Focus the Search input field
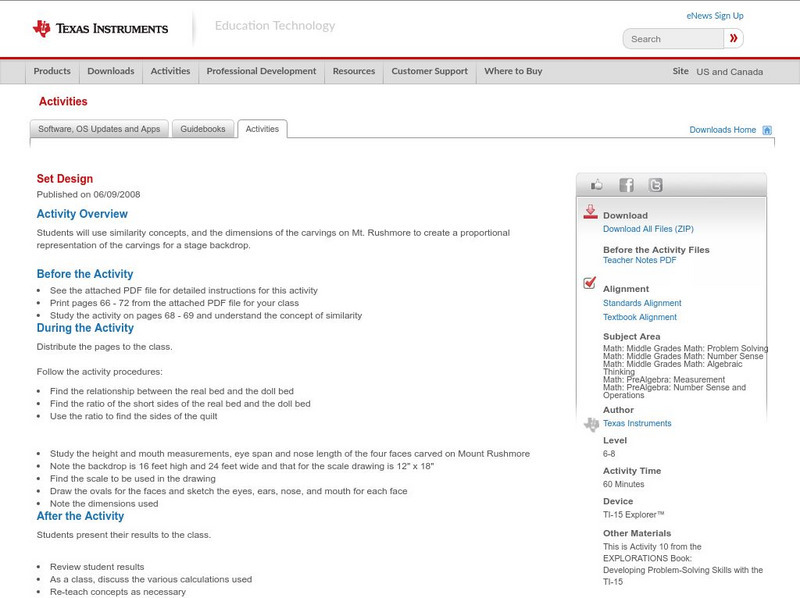The width and height of the screenshot is (800, 598). point(673,39)
